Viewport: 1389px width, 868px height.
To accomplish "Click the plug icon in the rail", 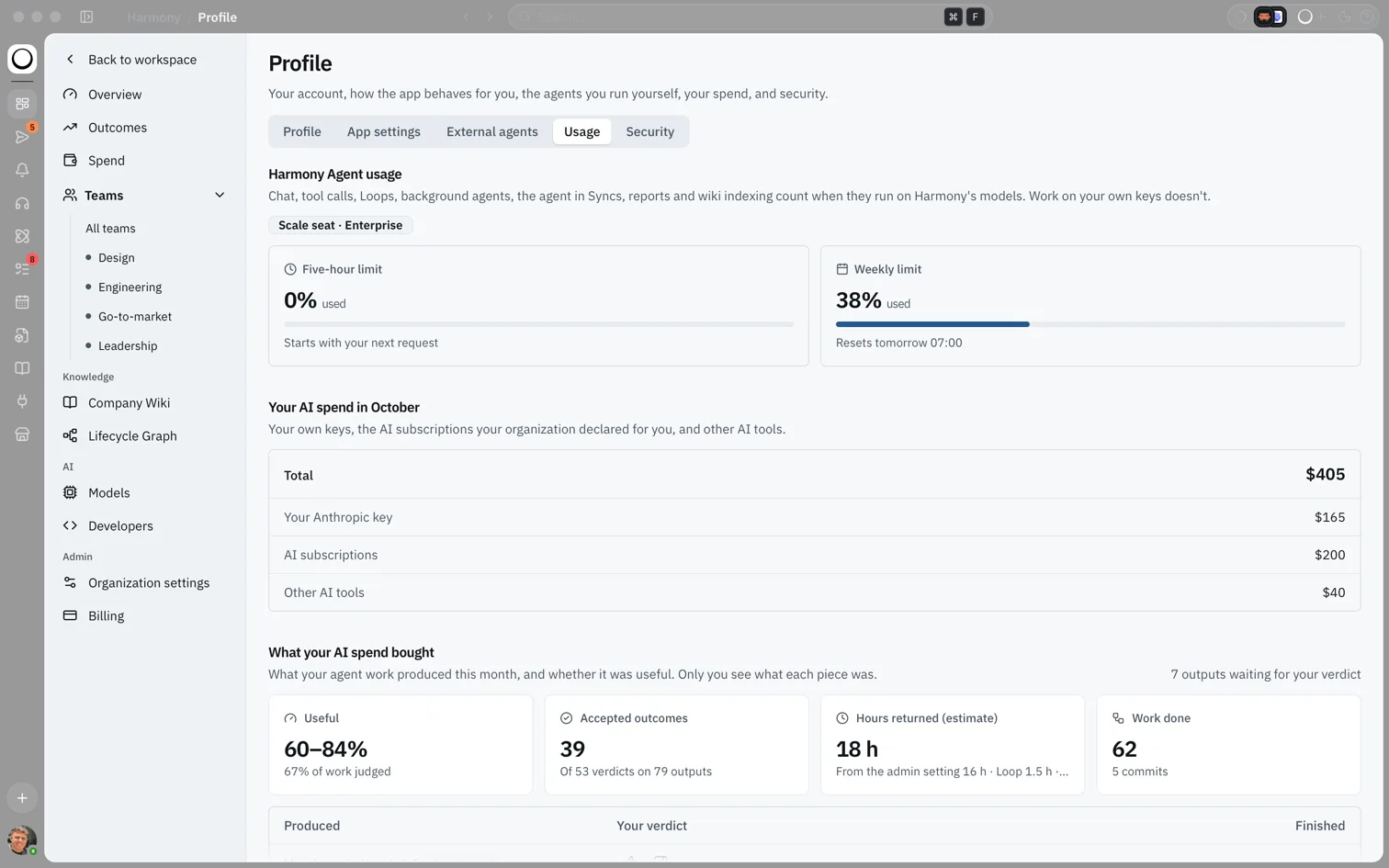I will [22, 401].
